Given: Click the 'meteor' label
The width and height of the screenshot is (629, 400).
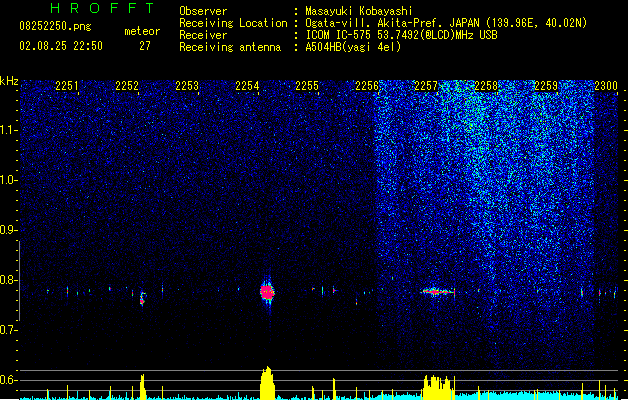Looking at the screenshot, I should (142, 31).
